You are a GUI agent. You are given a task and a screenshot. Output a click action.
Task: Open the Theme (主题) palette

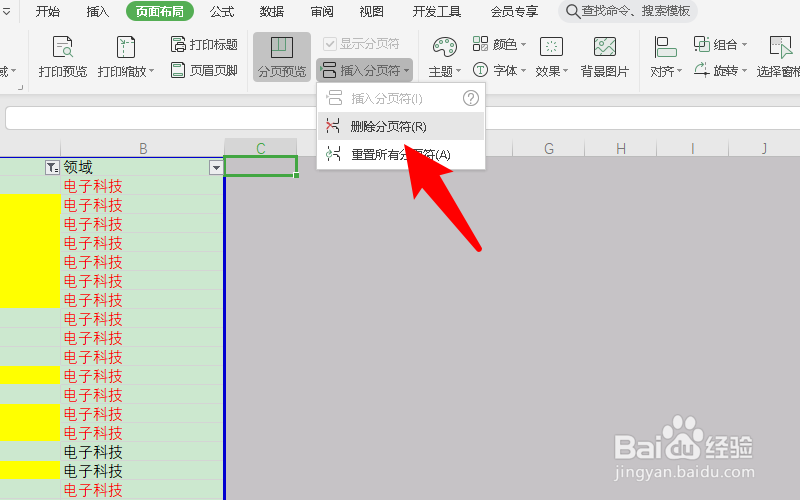tap(444, 57)
